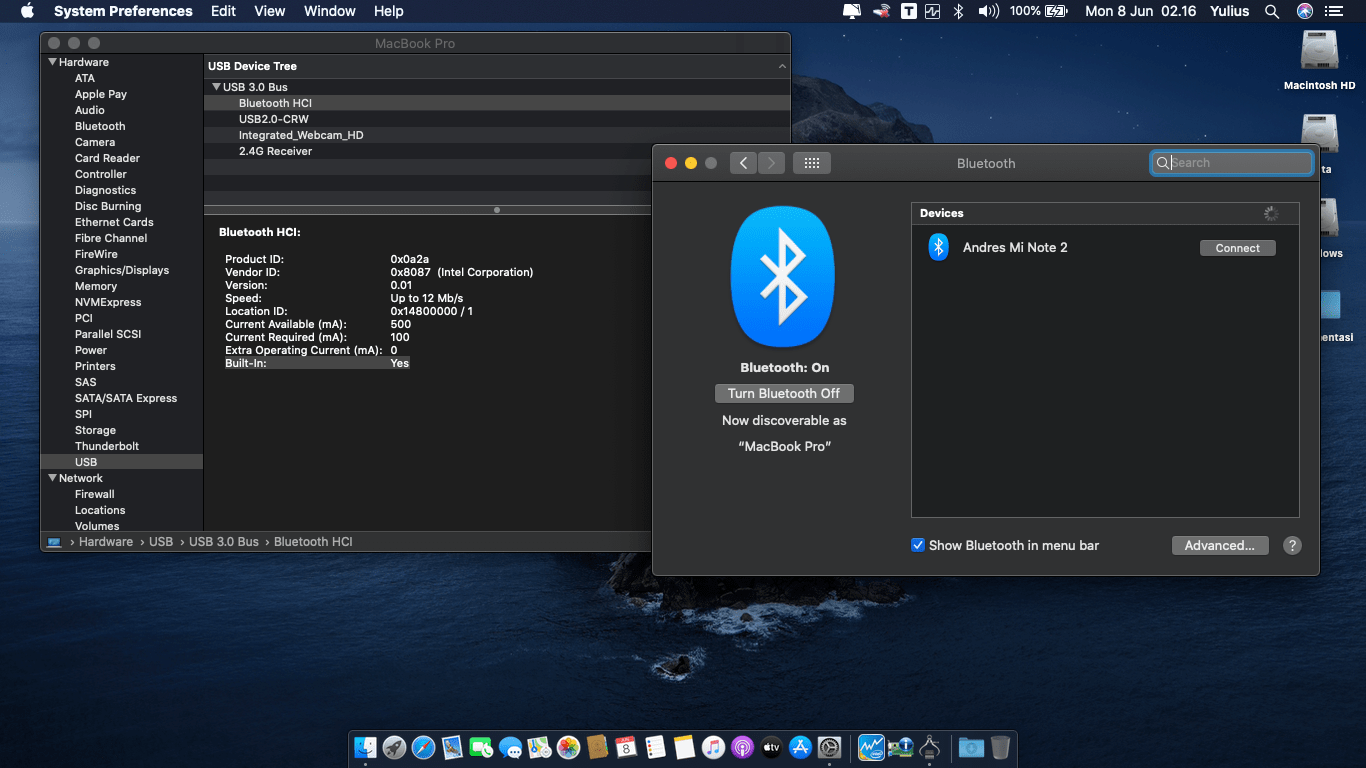Image resolution: width=1366 pixels, height=768 pixels.
Task: Open Finder from the dock
Action: 366,747
